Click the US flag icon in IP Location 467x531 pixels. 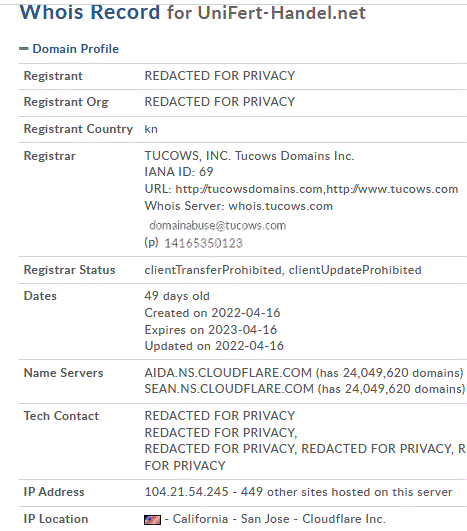(x=152, y=519)
